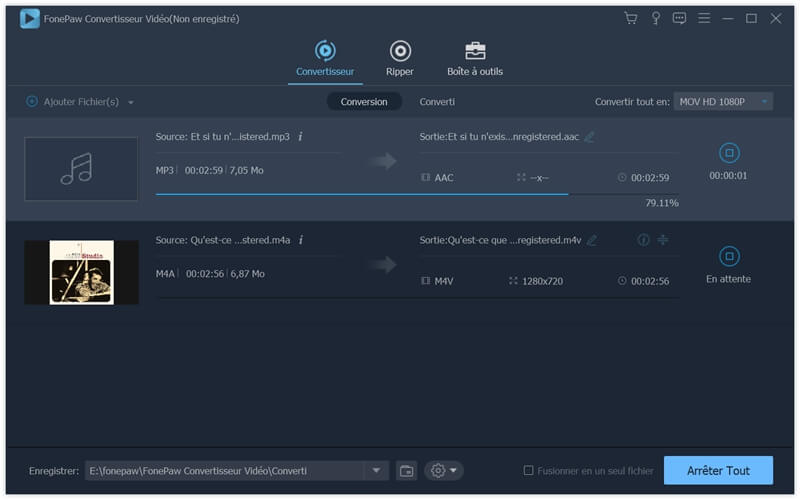
Task: Open the settings gear dropdown
Action: tap(443, 471)
